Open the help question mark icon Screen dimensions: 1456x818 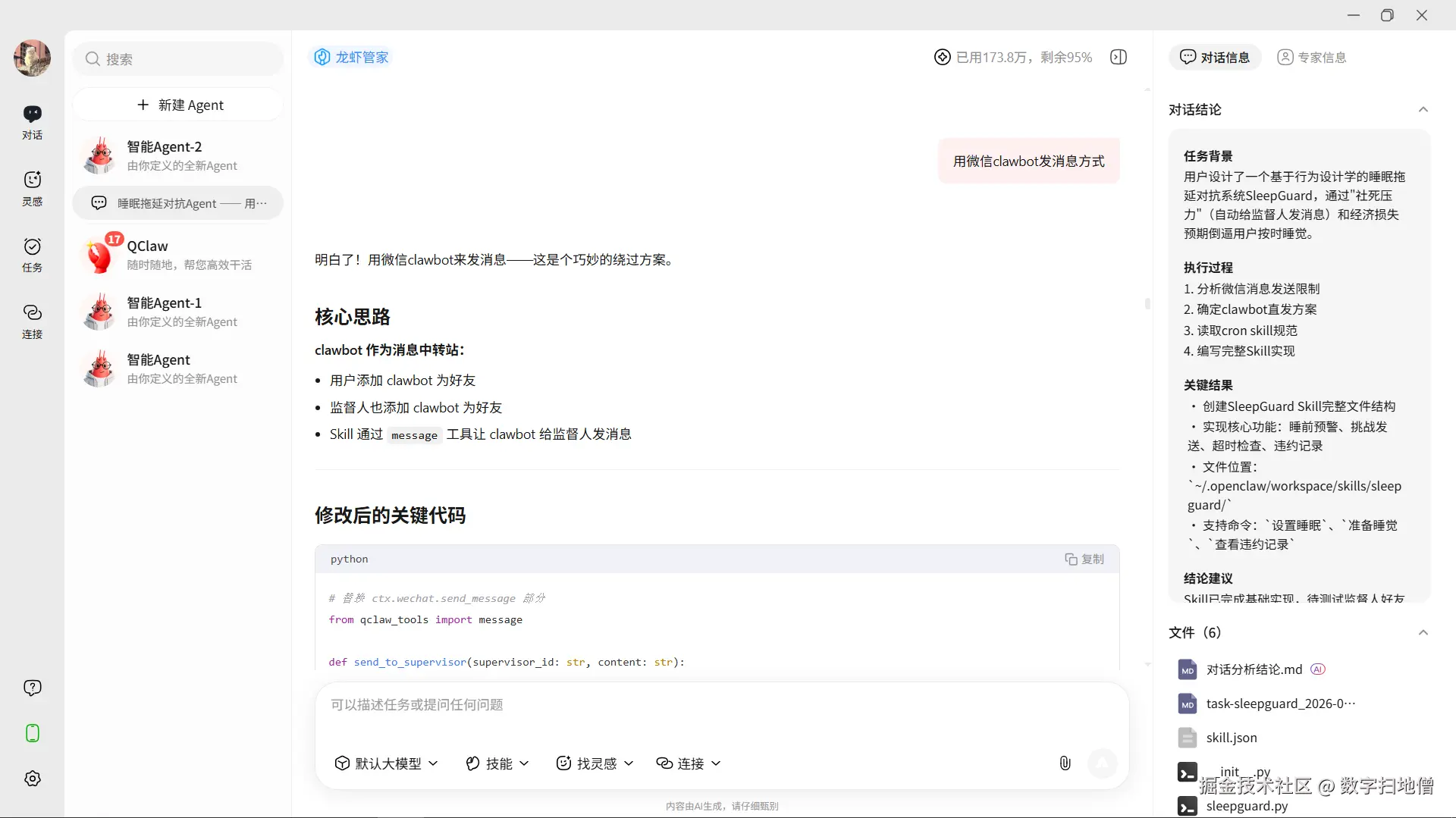(32, 688)
